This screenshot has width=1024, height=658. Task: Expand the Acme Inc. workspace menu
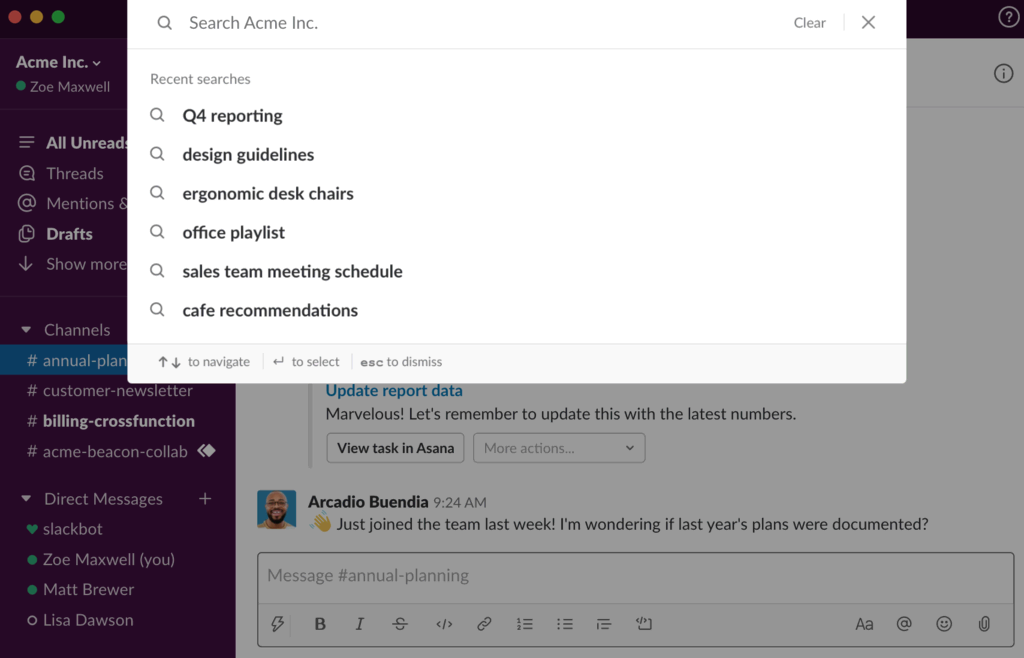pyautogui.click(x=58, y=62)
